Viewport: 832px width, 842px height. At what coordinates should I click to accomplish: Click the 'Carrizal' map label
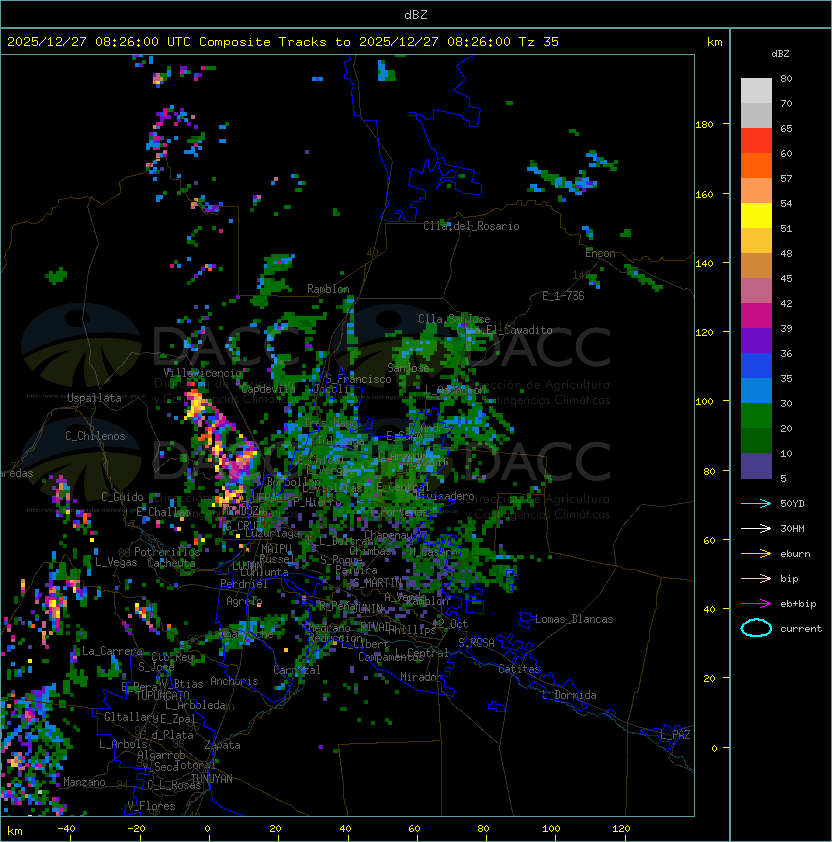click(297, 670)
